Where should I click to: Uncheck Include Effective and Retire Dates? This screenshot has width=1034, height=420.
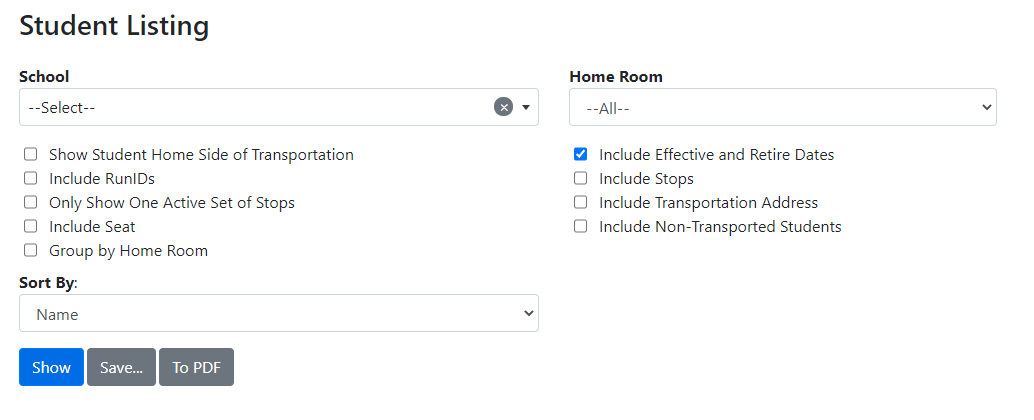[x=581, y=155]
